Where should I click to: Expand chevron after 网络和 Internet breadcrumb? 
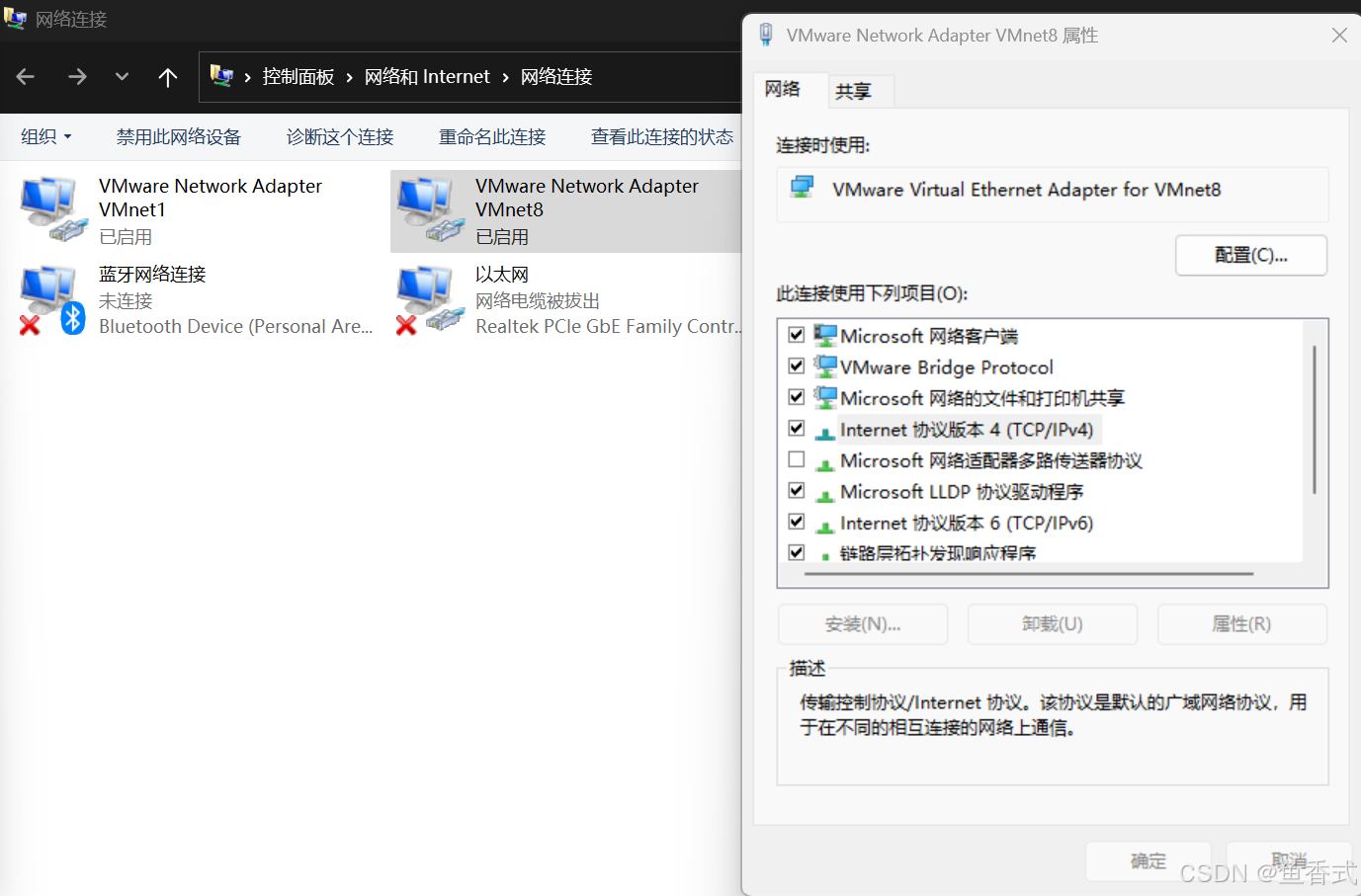[505, 77]
